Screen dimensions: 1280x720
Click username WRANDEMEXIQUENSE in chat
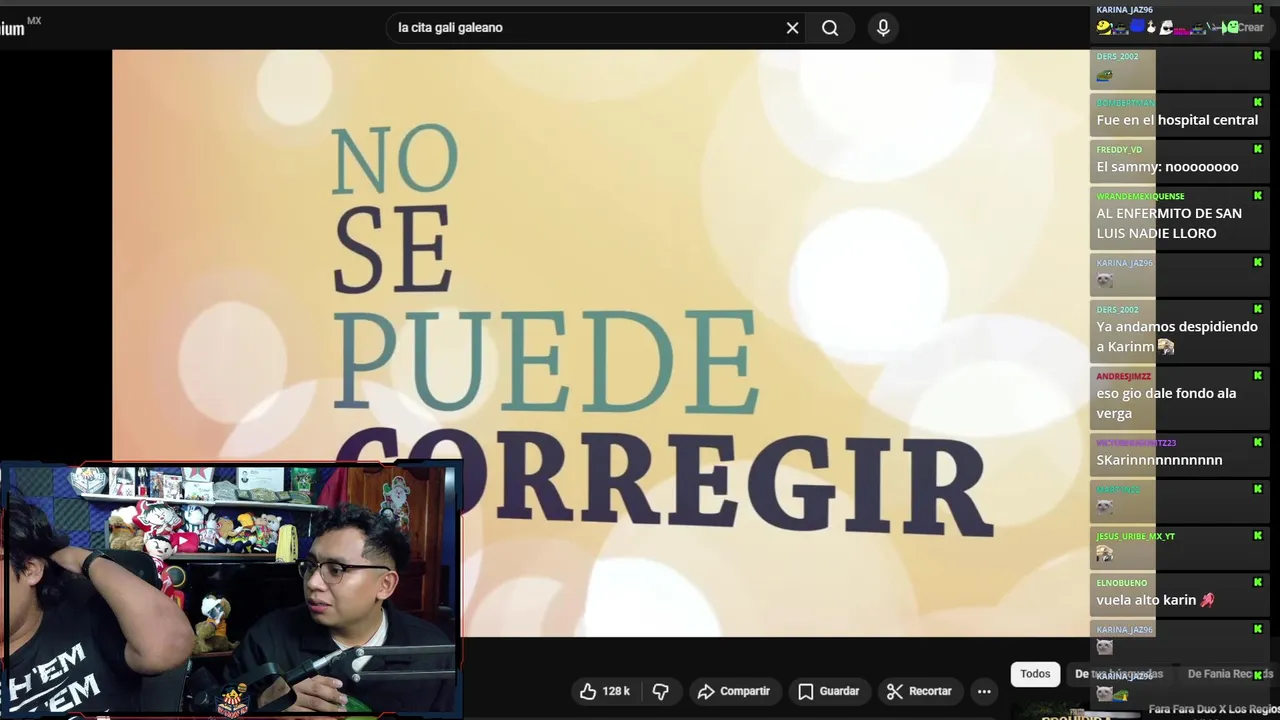[x=1140, y=196]
